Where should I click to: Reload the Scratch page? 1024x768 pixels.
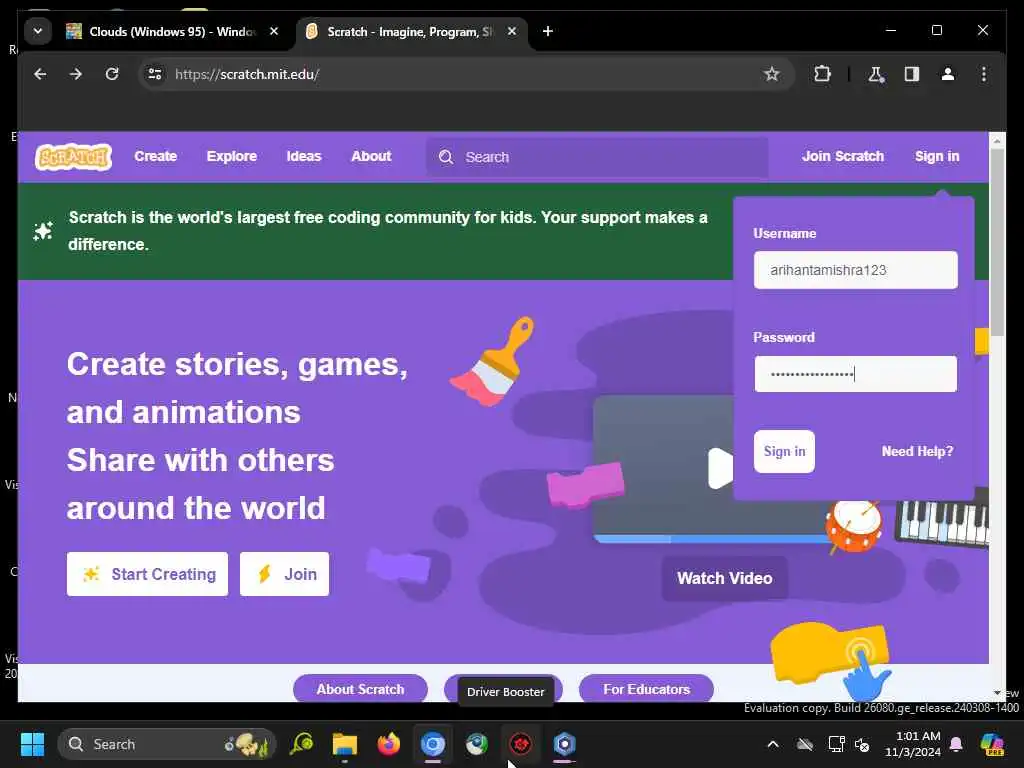coord(112,74)
